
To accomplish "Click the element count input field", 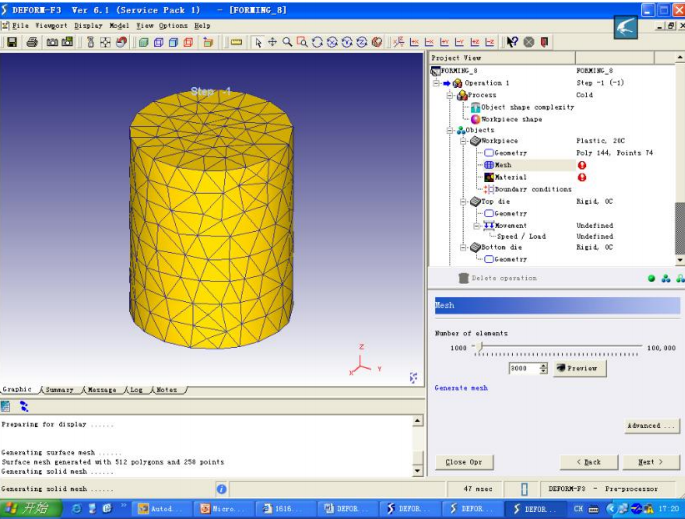I will [524, 368].
